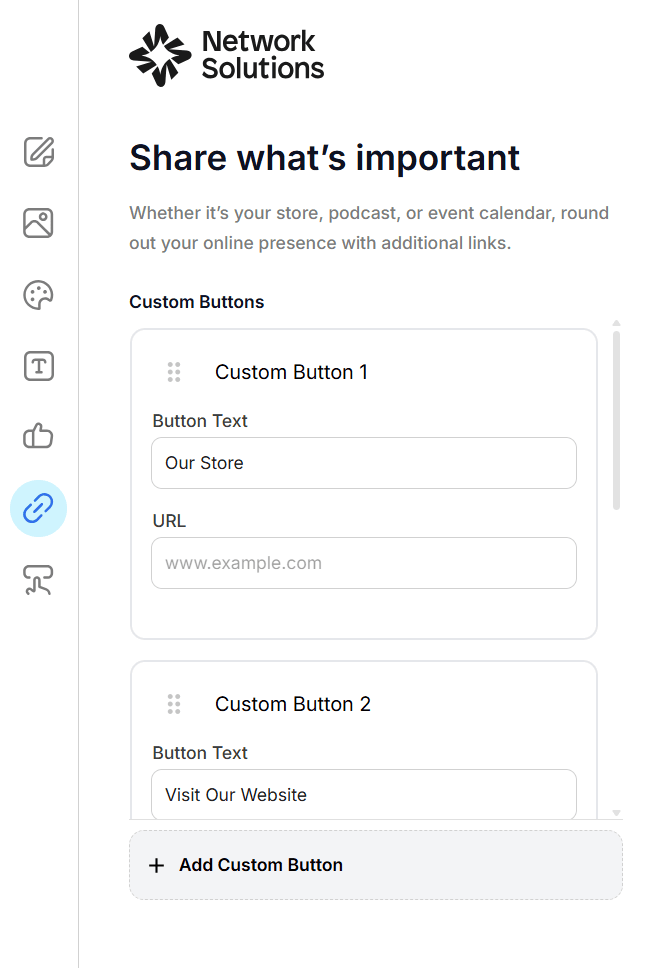Click the cursor icon at the sidebar bottom

coord(38,580)
